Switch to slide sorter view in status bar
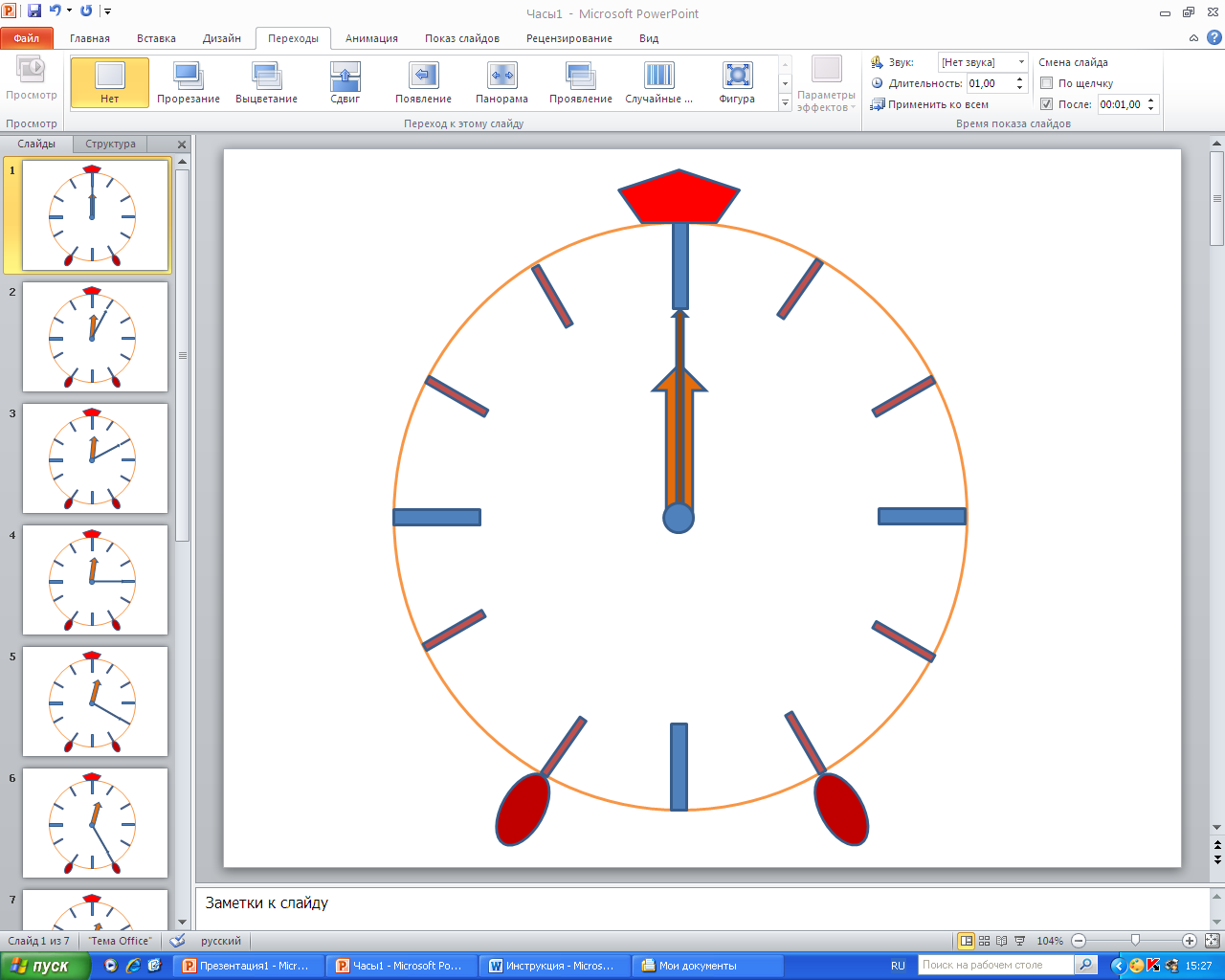Image resolution: width=1225 pixels, height=980 pixels. tap(984, 941)
